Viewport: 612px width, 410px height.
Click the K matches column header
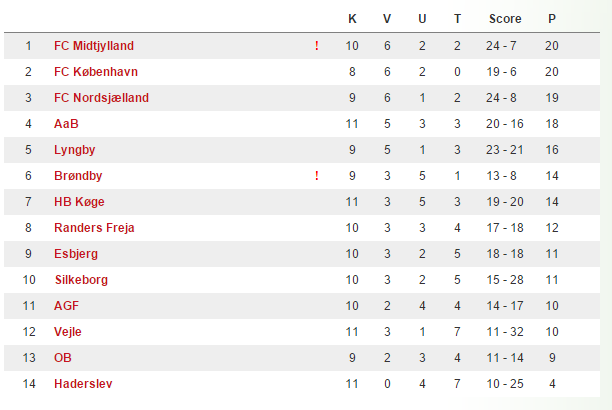352,19
